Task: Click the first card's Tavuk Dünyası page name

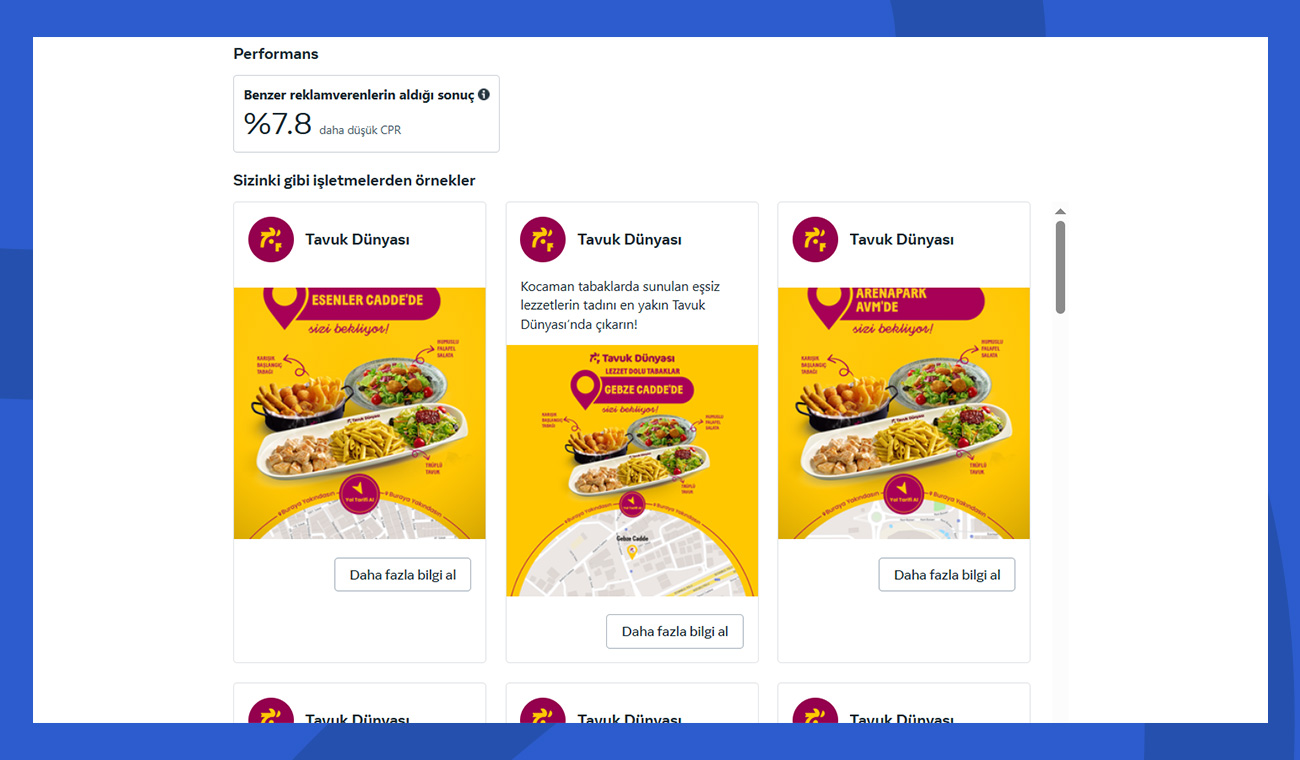Action: [x=357, y=240]
